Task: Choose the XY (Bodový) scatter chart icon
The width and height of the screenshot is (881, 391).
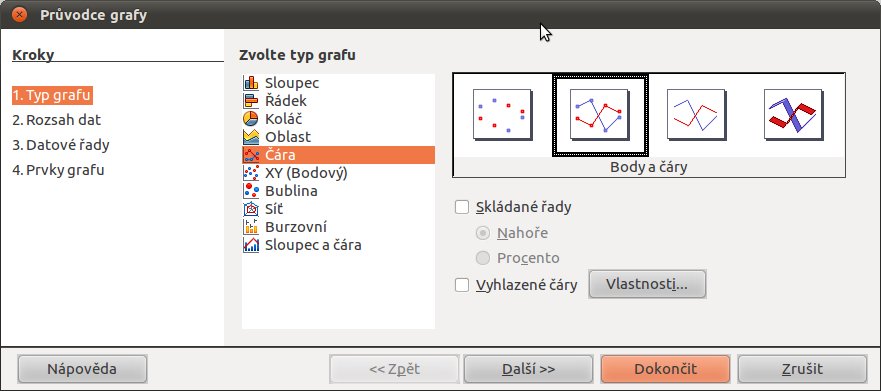Action: click(251, 173)
